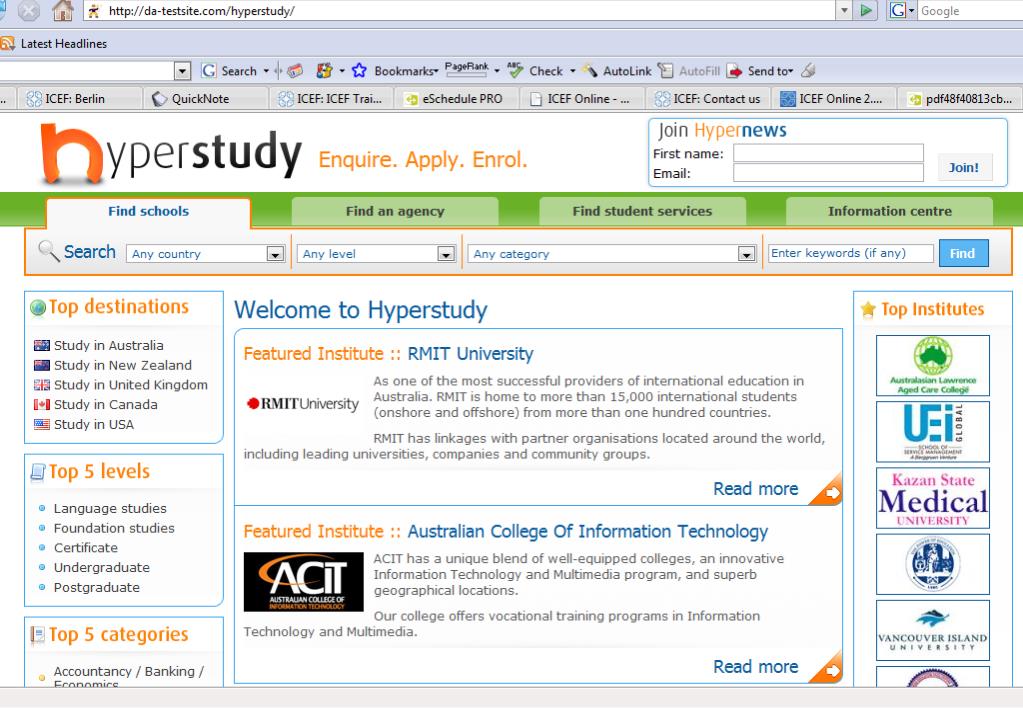Click the New Zealand flag icon
1023x708 pixels.
point(42,365)
